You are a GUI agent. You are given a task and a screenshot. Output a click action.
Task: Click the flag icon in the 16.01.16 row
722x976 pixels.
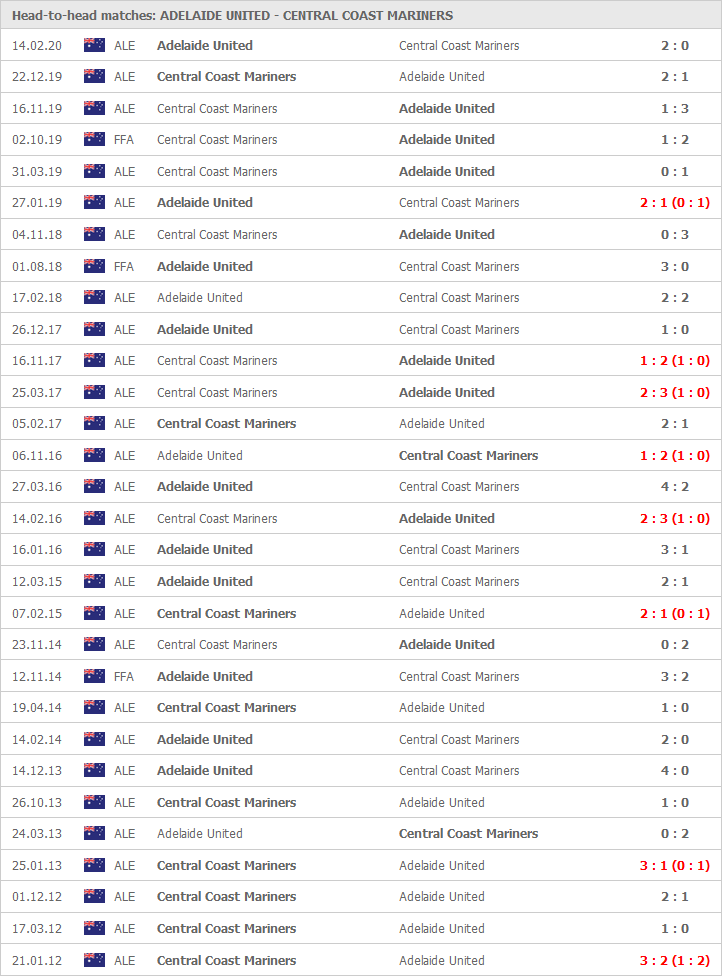tap(94, 549)
